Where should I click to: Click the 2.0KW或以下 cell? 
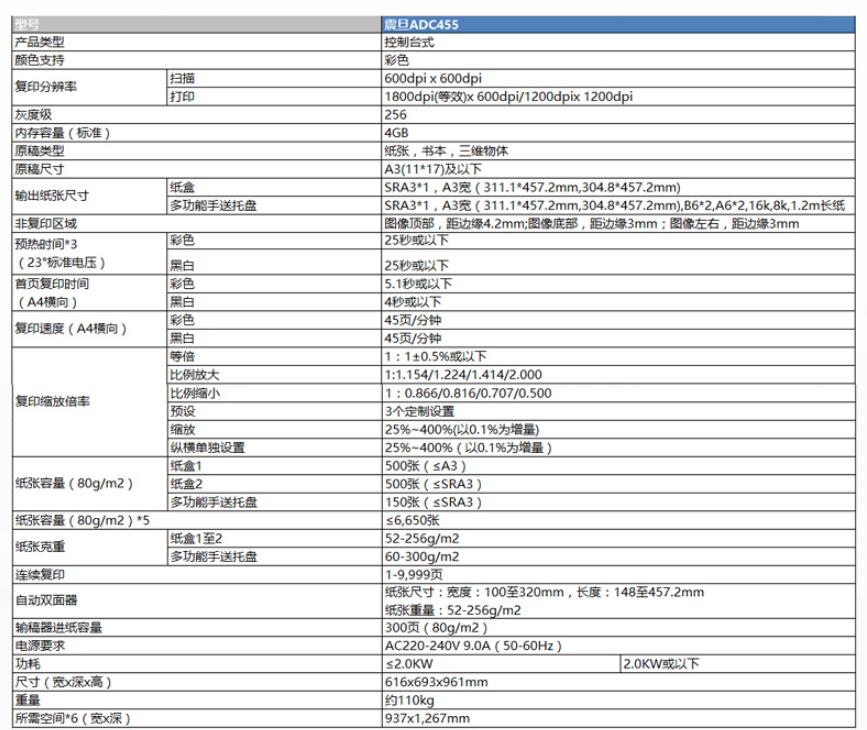click(x=660, y=664)
